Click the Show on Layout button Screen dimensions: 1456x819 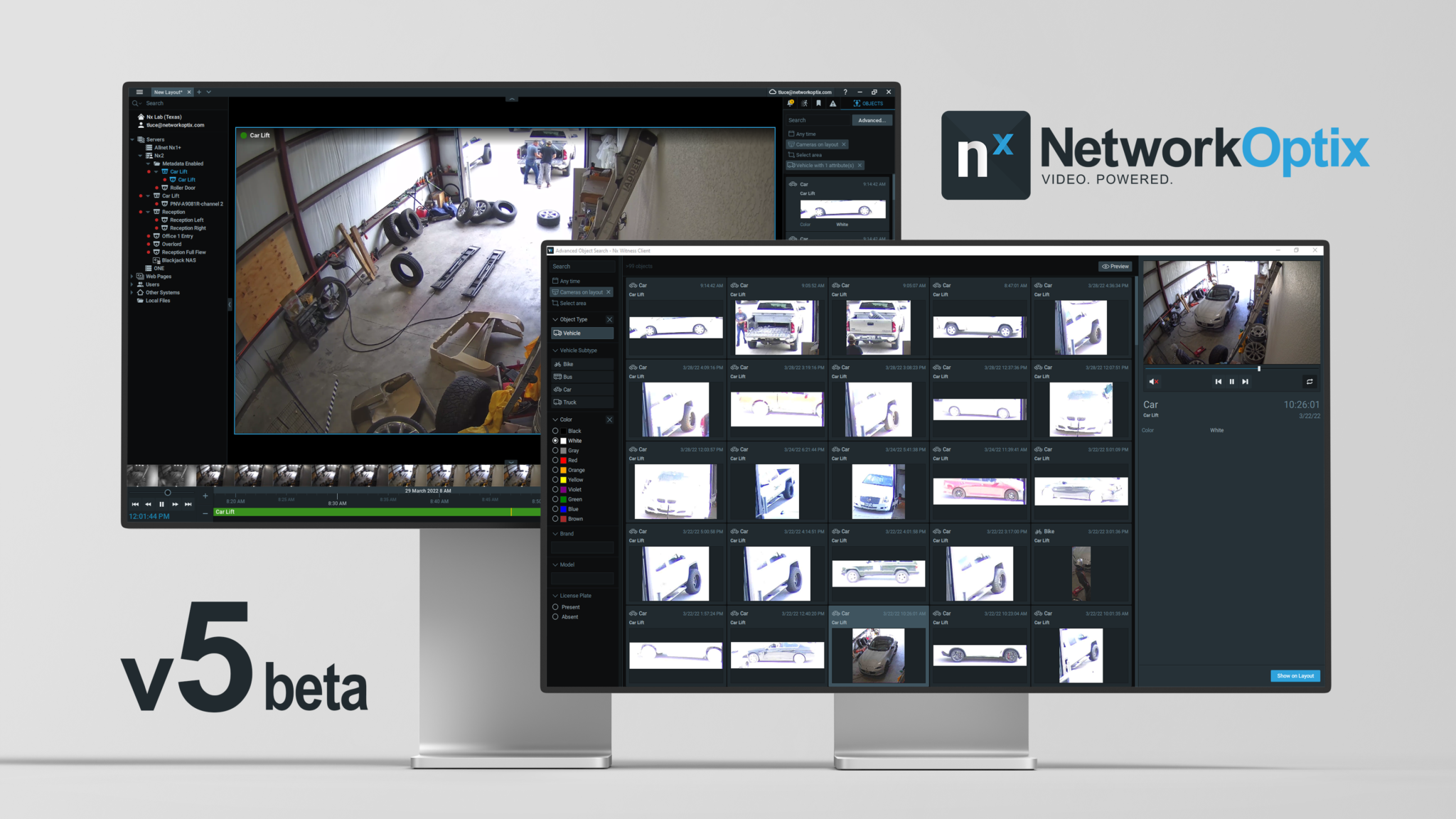1295,676
